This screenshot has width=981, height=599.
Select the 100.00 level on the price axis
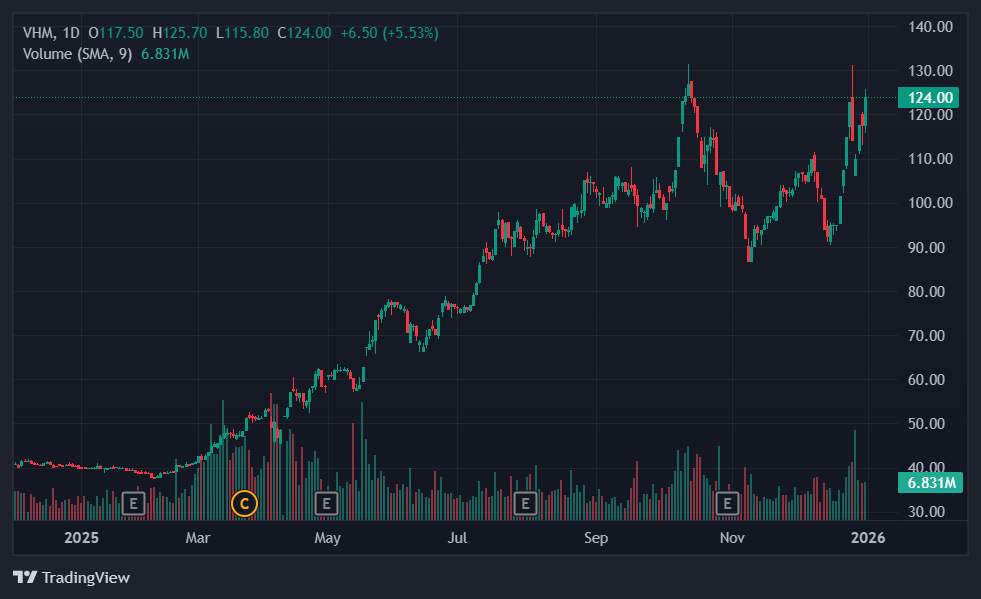coord(929,203)
